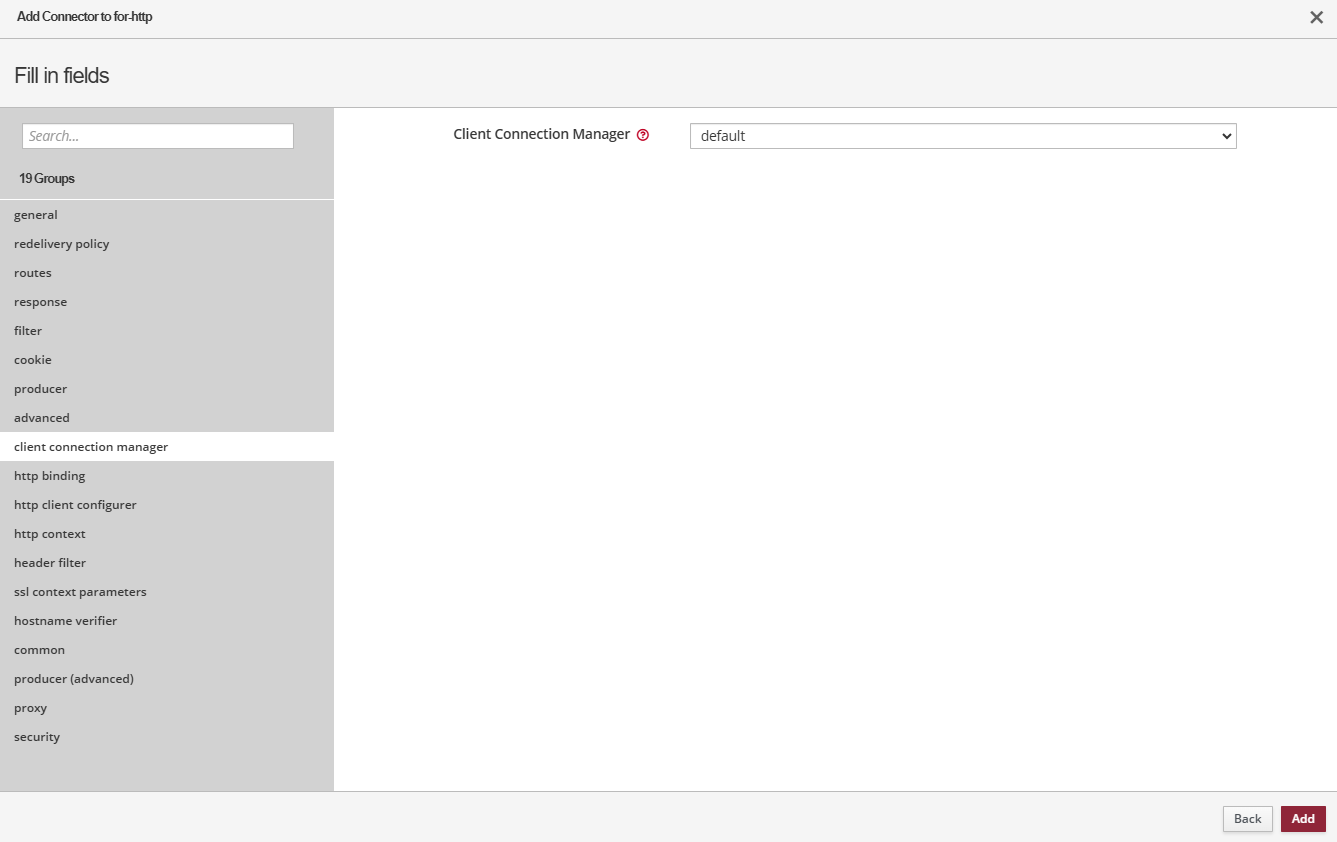Go to the hostname verifier group
Image resolution: width=1337 pixels, height=842 pixels.
66,621
